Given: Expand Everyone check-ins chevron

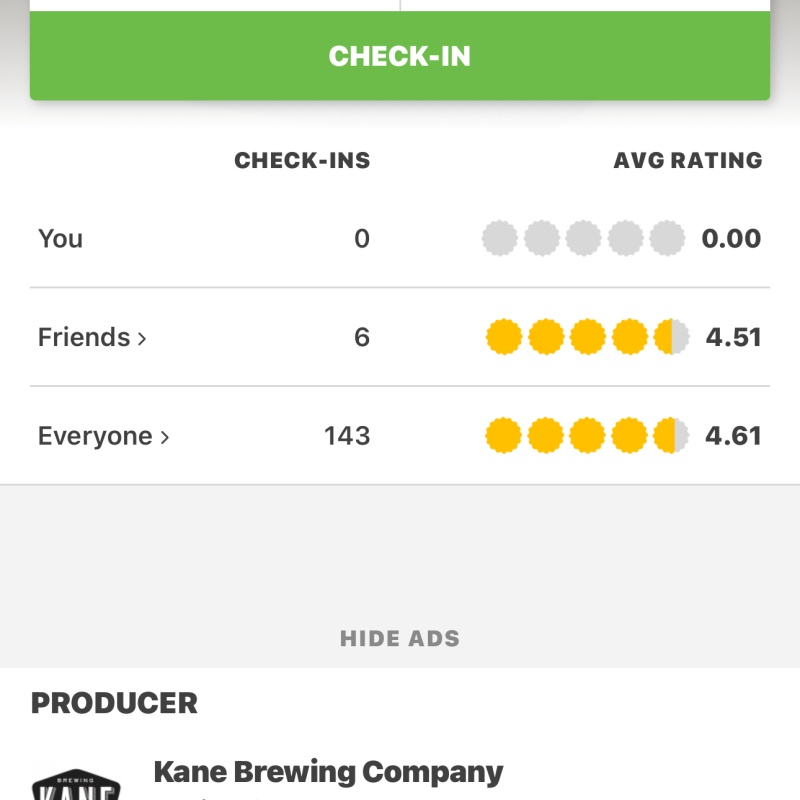Looking at the screenshot, I should point(165,437).
